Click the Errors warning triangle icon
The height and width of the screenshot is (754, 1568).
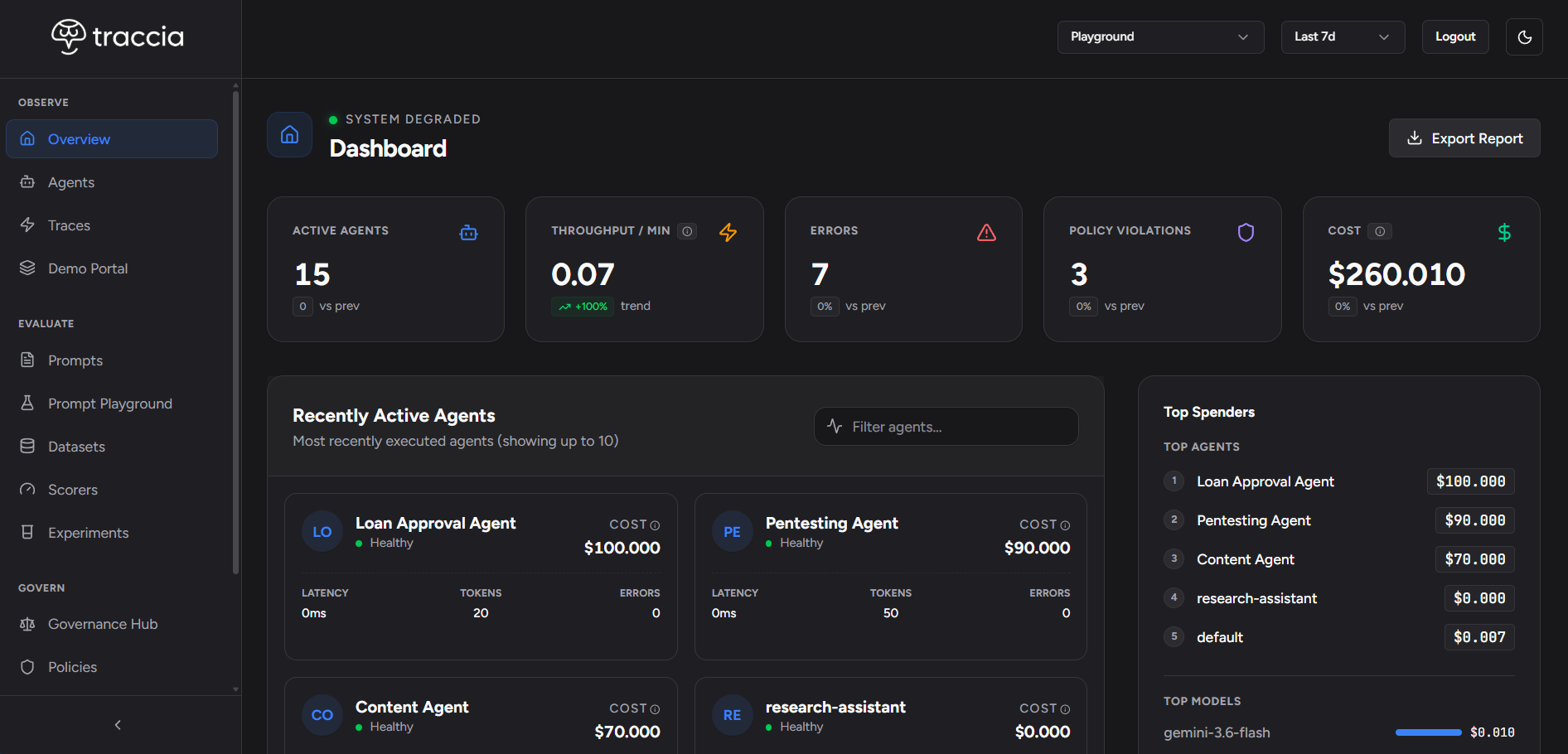(x=986, y=233)
